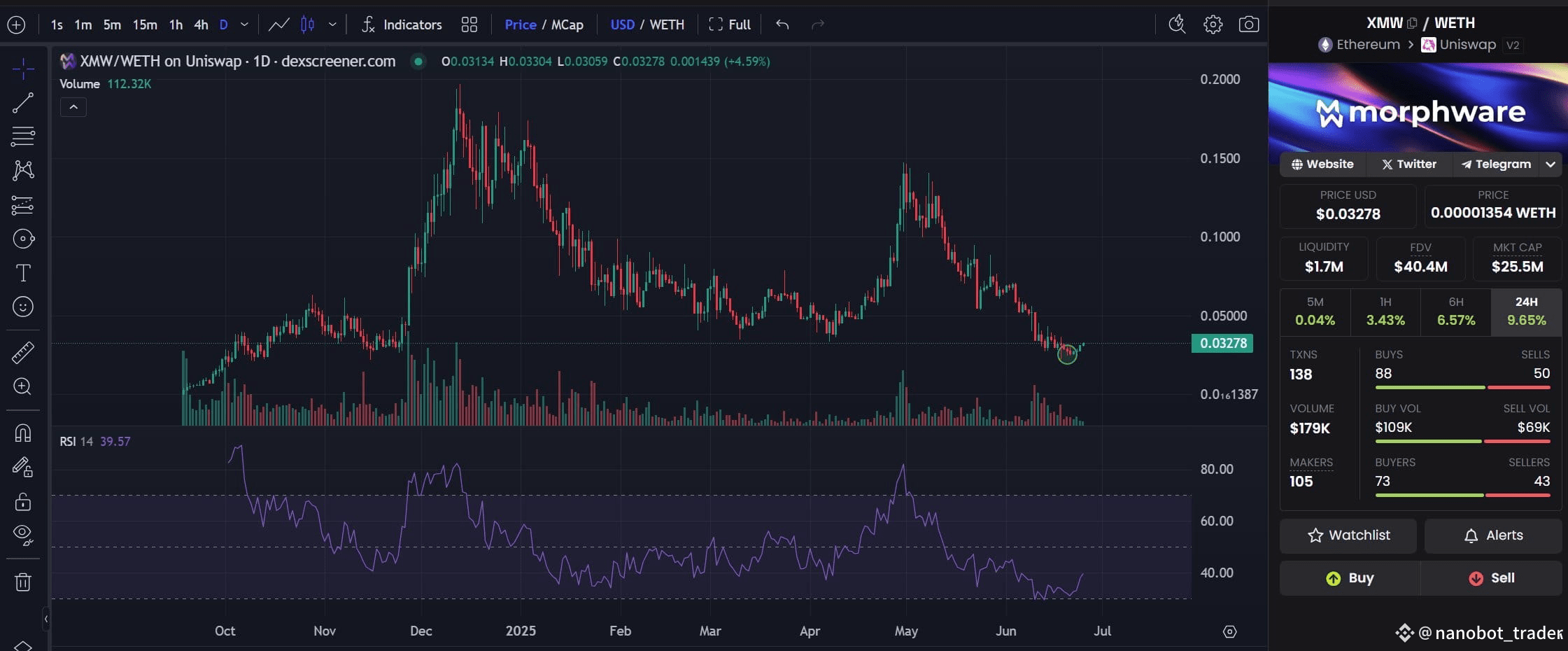
Task: Select the 1h timeframe
Action: pos(176,25)
